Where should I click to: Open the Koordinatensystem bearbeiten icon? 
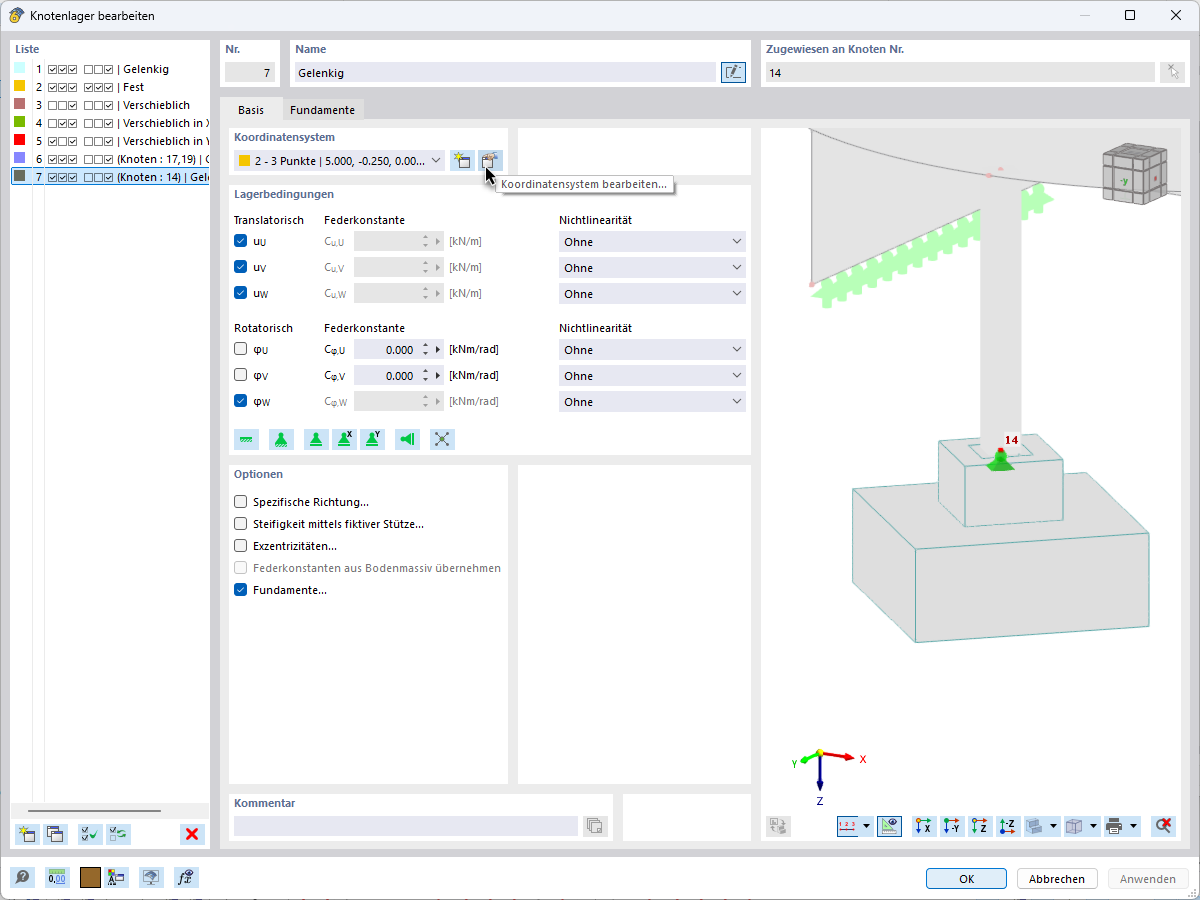[490, 160]
